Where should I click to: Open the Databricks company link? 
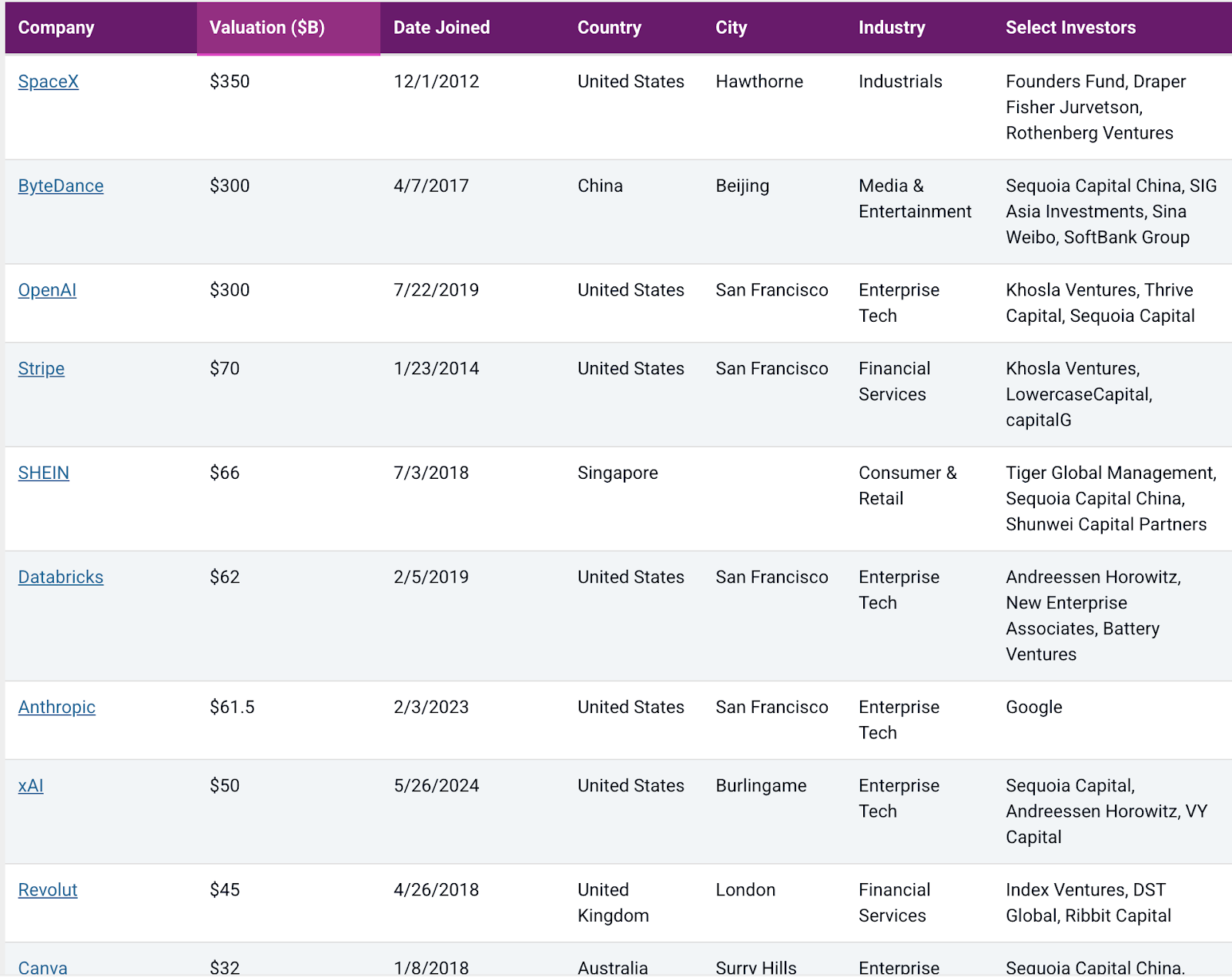click(61, 577)
